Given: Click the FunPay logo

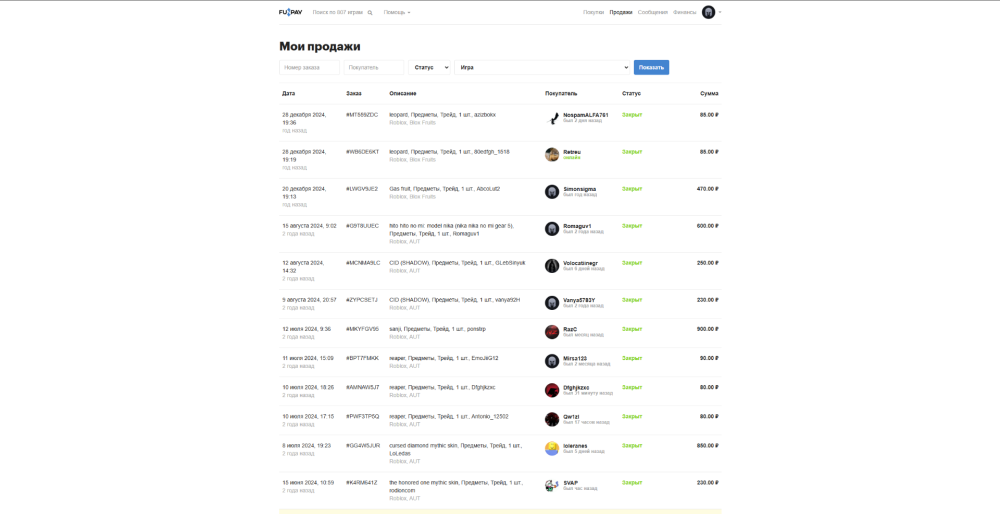Looking at the screenshot, I should tap(290, 12).
